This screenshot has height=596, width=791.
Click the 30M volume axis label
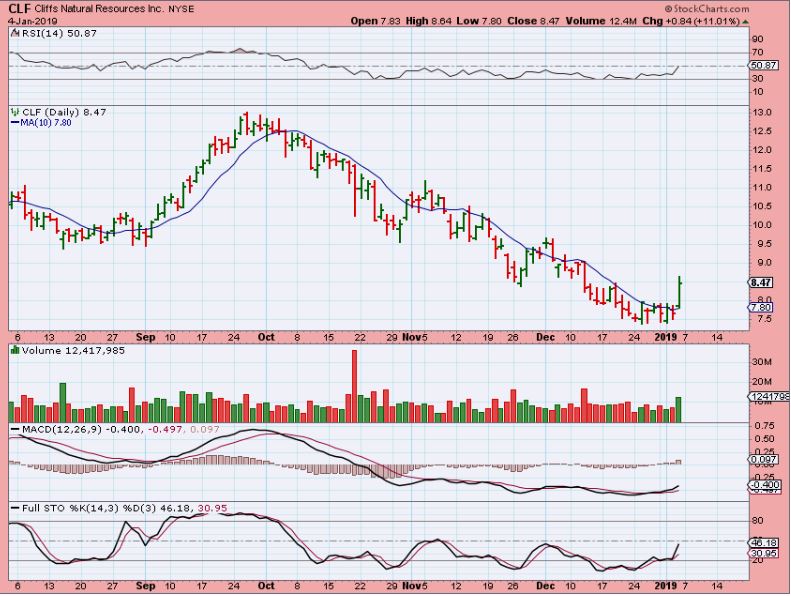[762, 362]
